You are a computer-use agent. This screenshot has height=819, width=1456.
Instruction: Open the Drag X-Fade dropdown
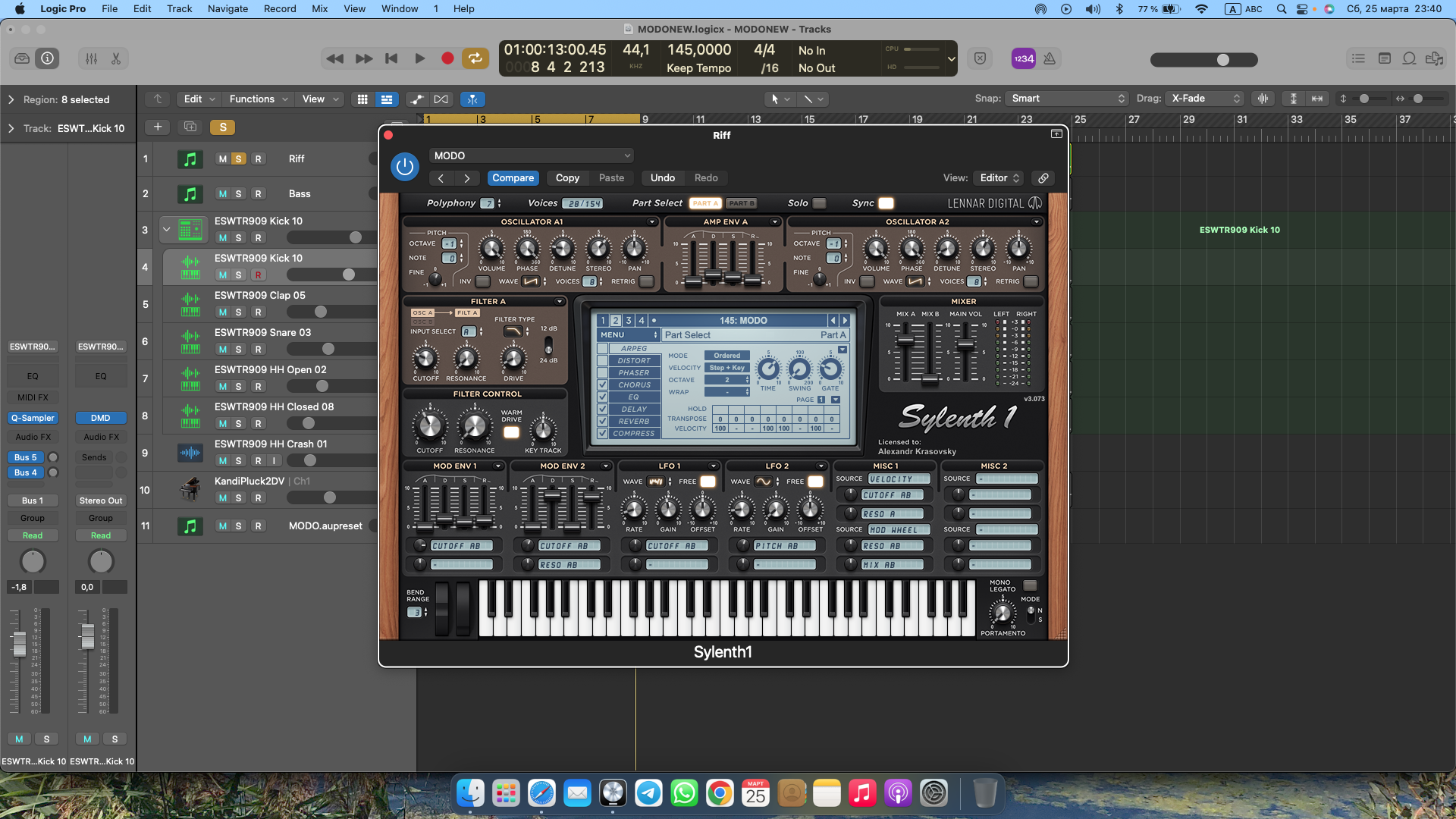pos(1206,99)
